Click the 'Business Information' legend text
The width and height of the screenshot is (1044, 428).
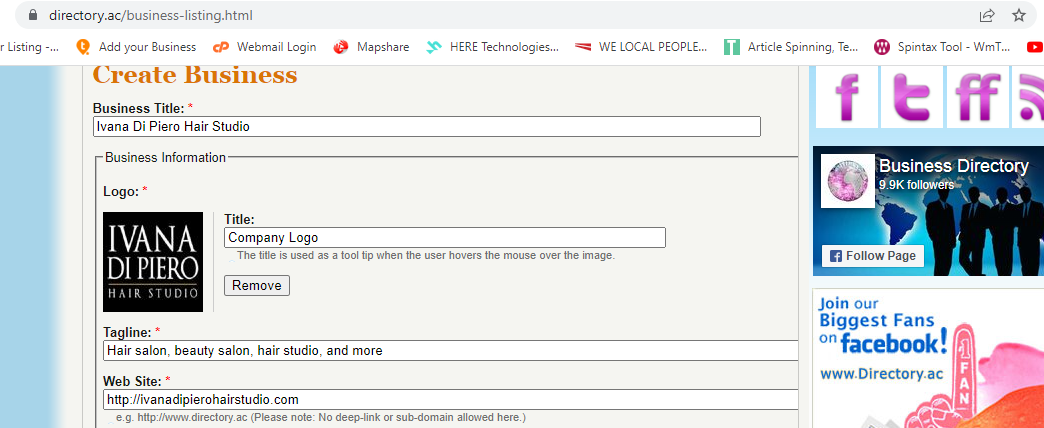click(166, 158)
